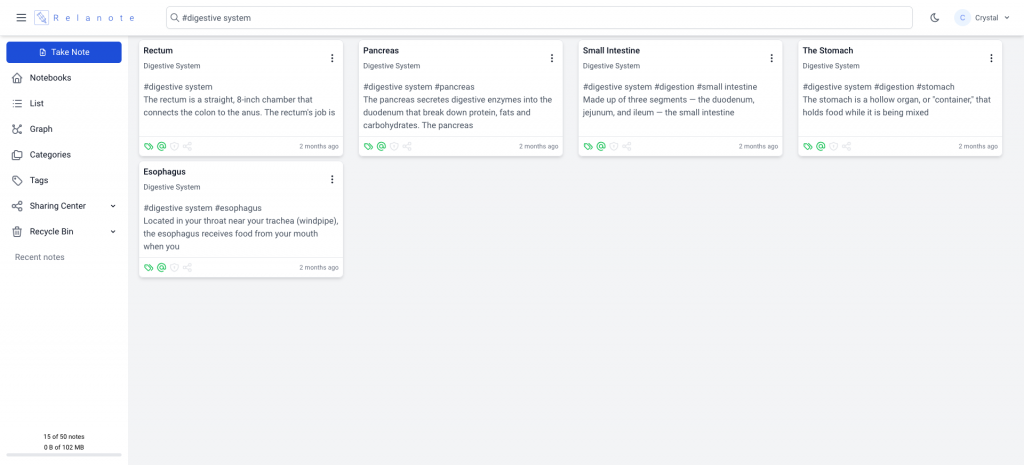Image resolution: width=1024 pixels, height=465 pixels.
Task: Click shield icon on The Stomach note
Action: [833, 146]
